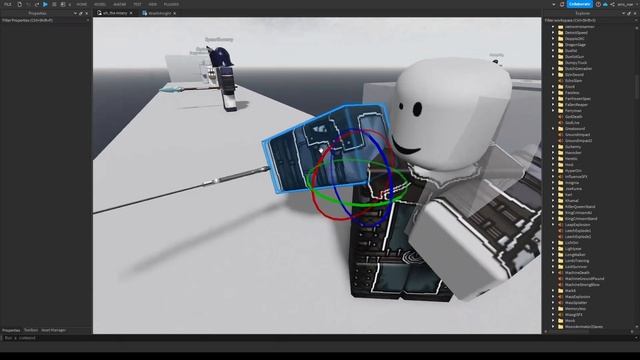Open the Help icon next to Collaborate
640x360 pixels.
point(598,4)
